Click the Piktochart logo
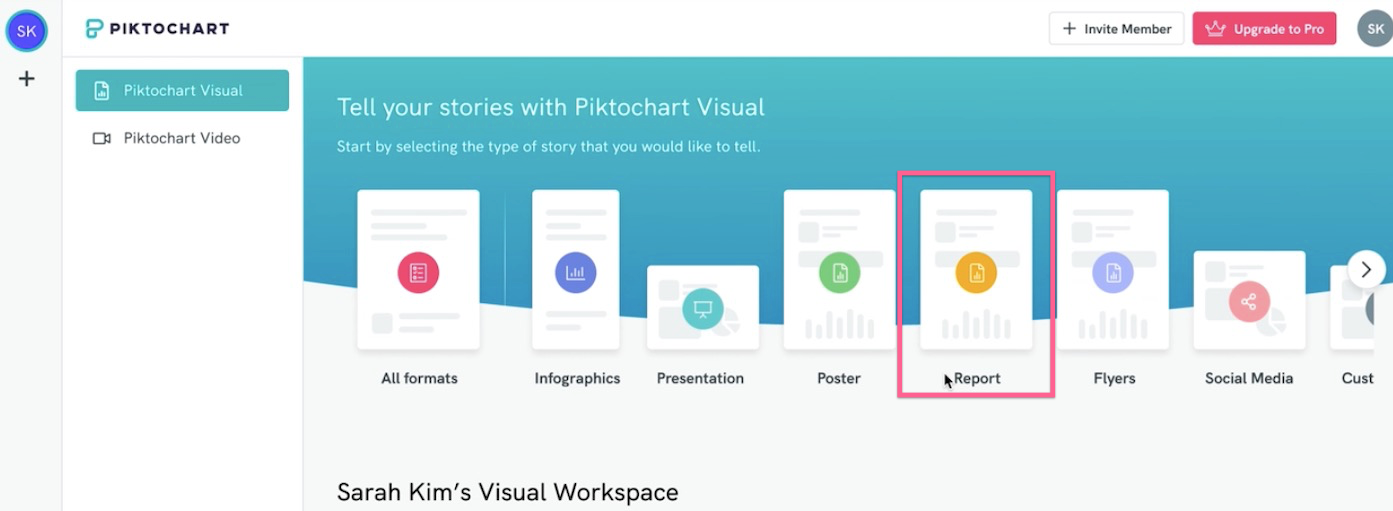1393x511 pixels. [157, 29]
